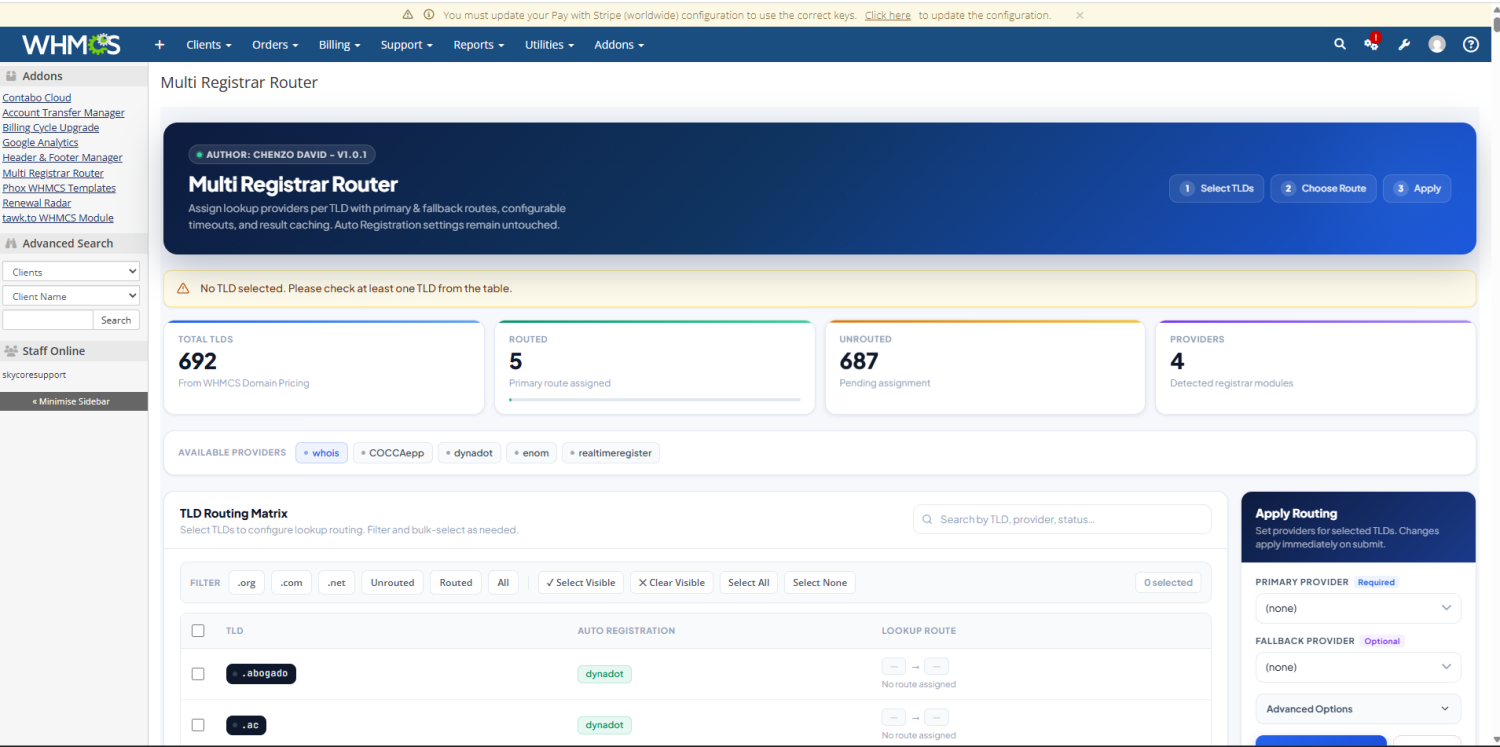Filter TLDs by .com
This screenshot has height=747, width=1500.
pyautogui.click(x=292, y=583)
